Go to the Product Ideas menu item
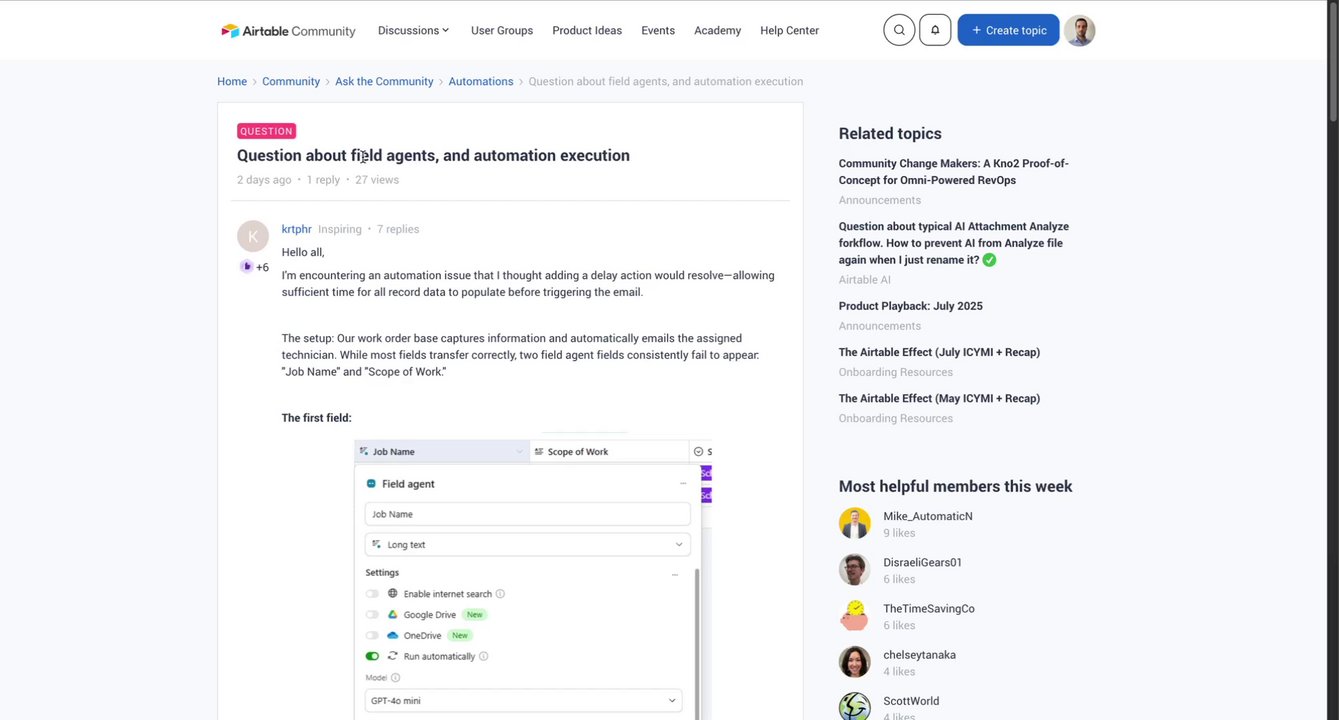 click(587, 31)
